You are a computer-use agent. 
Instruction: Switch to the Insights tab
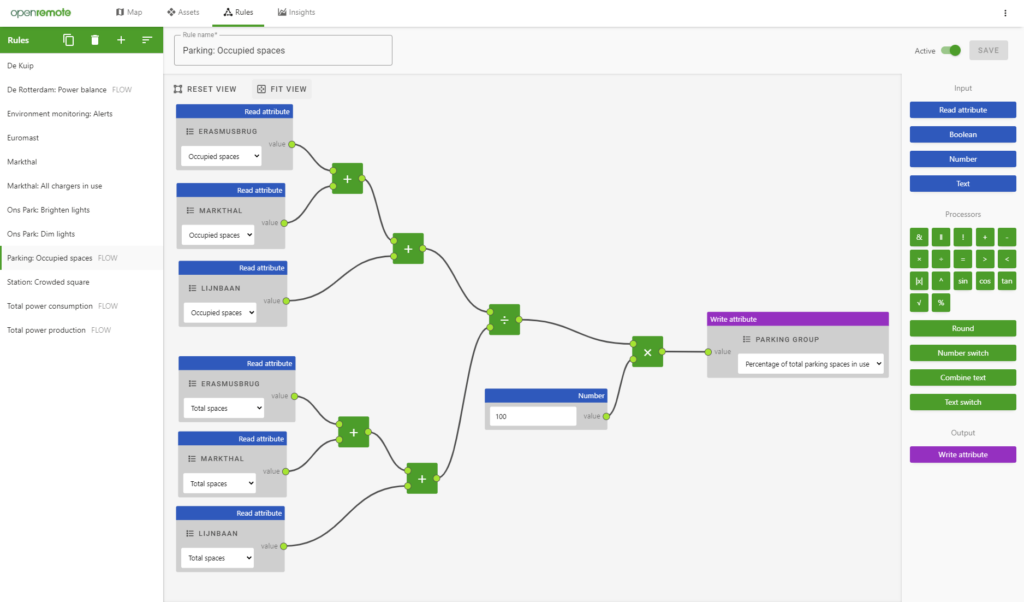pos(296,13)
